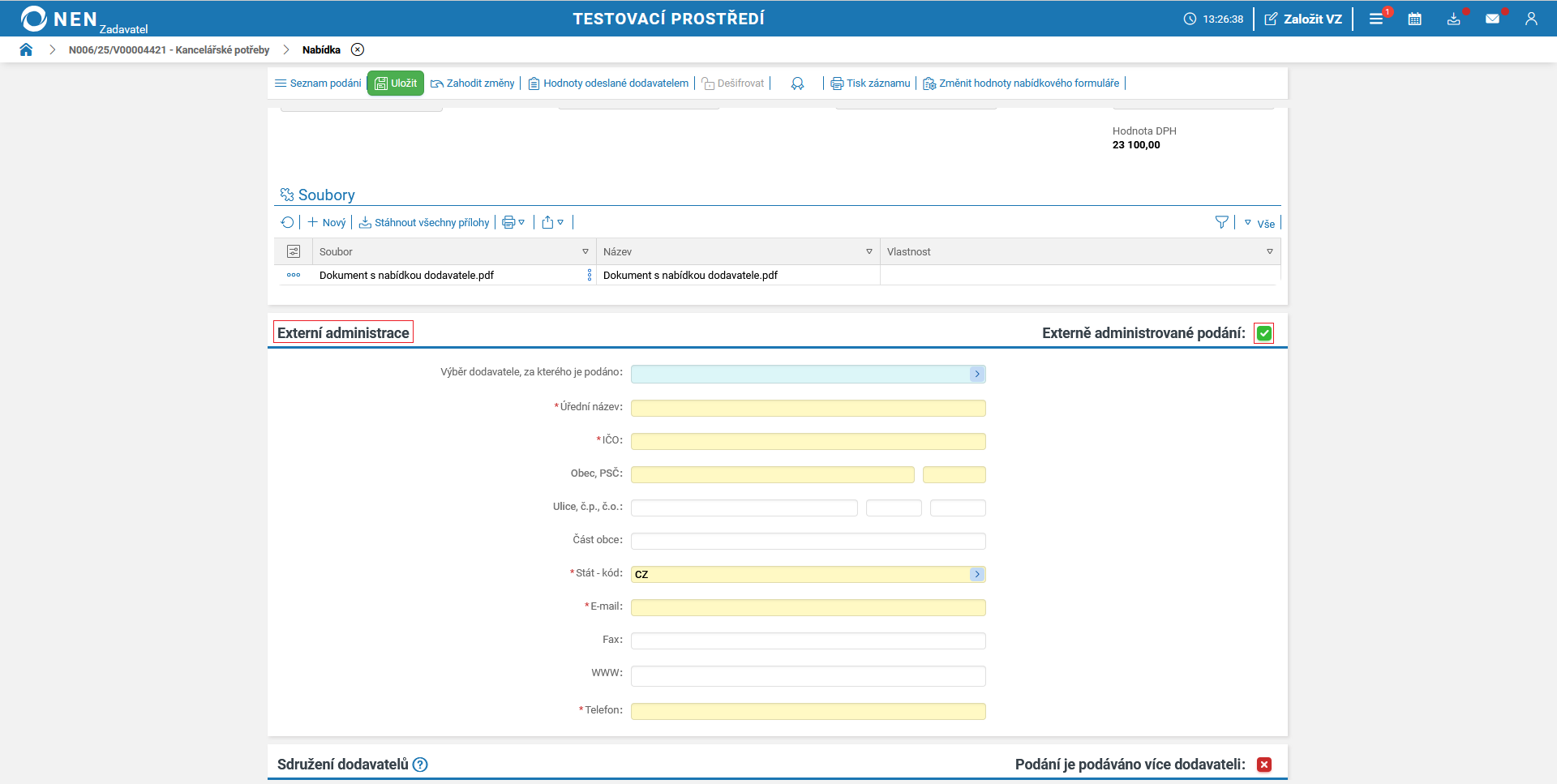This screenshot has height=784, width=1557.
Task: Click the home icon in breadcrumb
Action: click(26, 49)
